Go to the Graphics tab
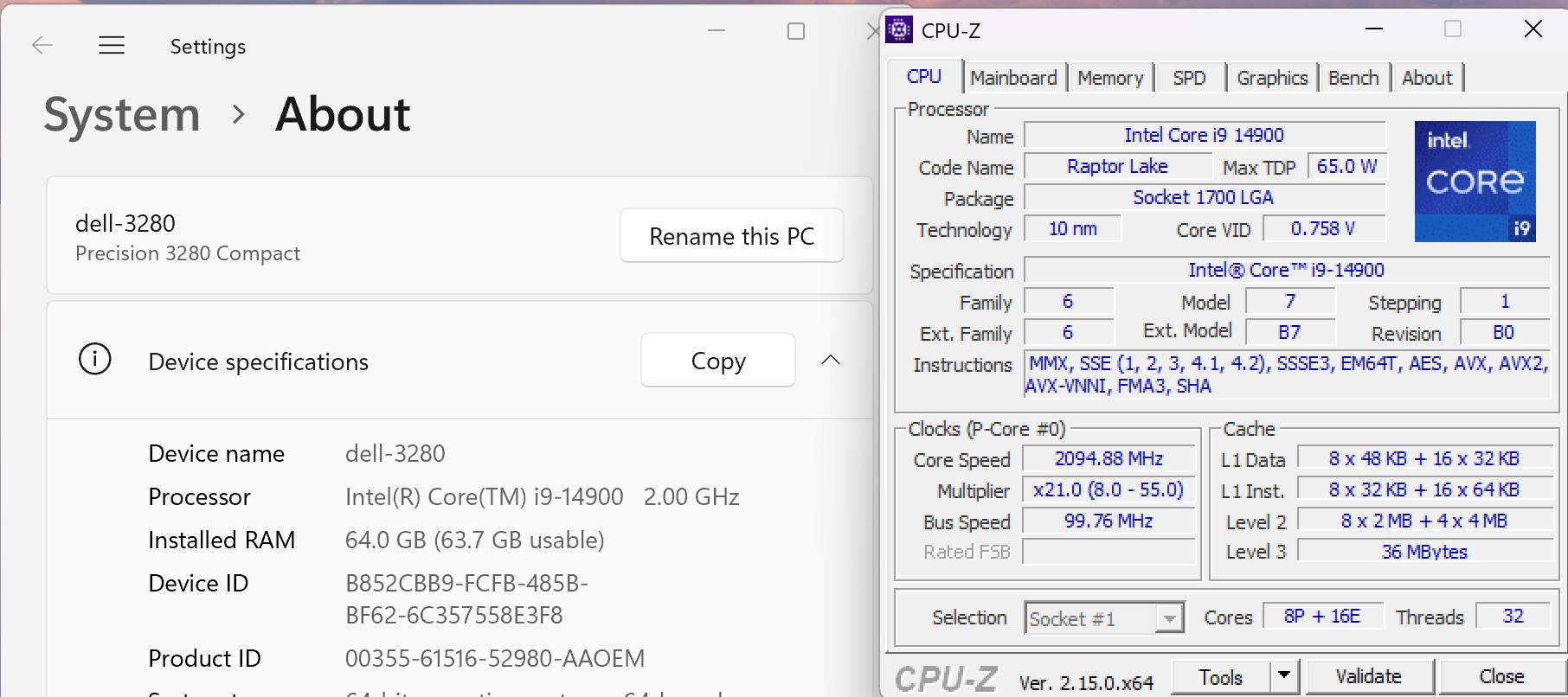Image resolution: width=1568 pixels, height=697 pixels. click(x=1271, y=78)
